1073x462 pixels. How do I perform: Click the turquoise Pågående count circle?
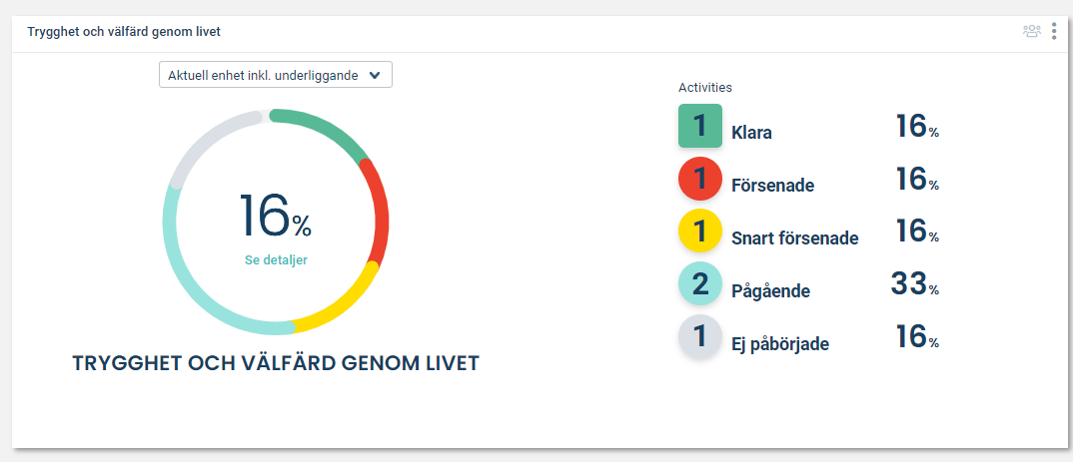(700, 283)
